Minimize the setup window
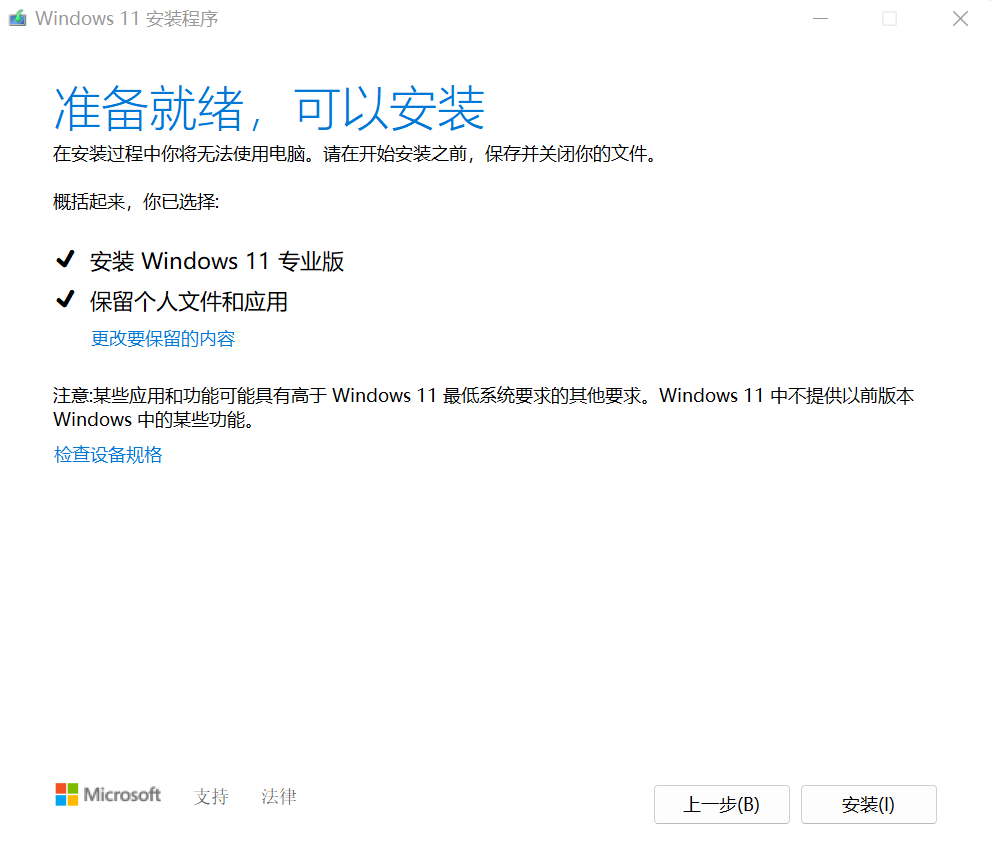Viewport: 991px width, 859px height. pyautogui.click(x=820, y=19)
